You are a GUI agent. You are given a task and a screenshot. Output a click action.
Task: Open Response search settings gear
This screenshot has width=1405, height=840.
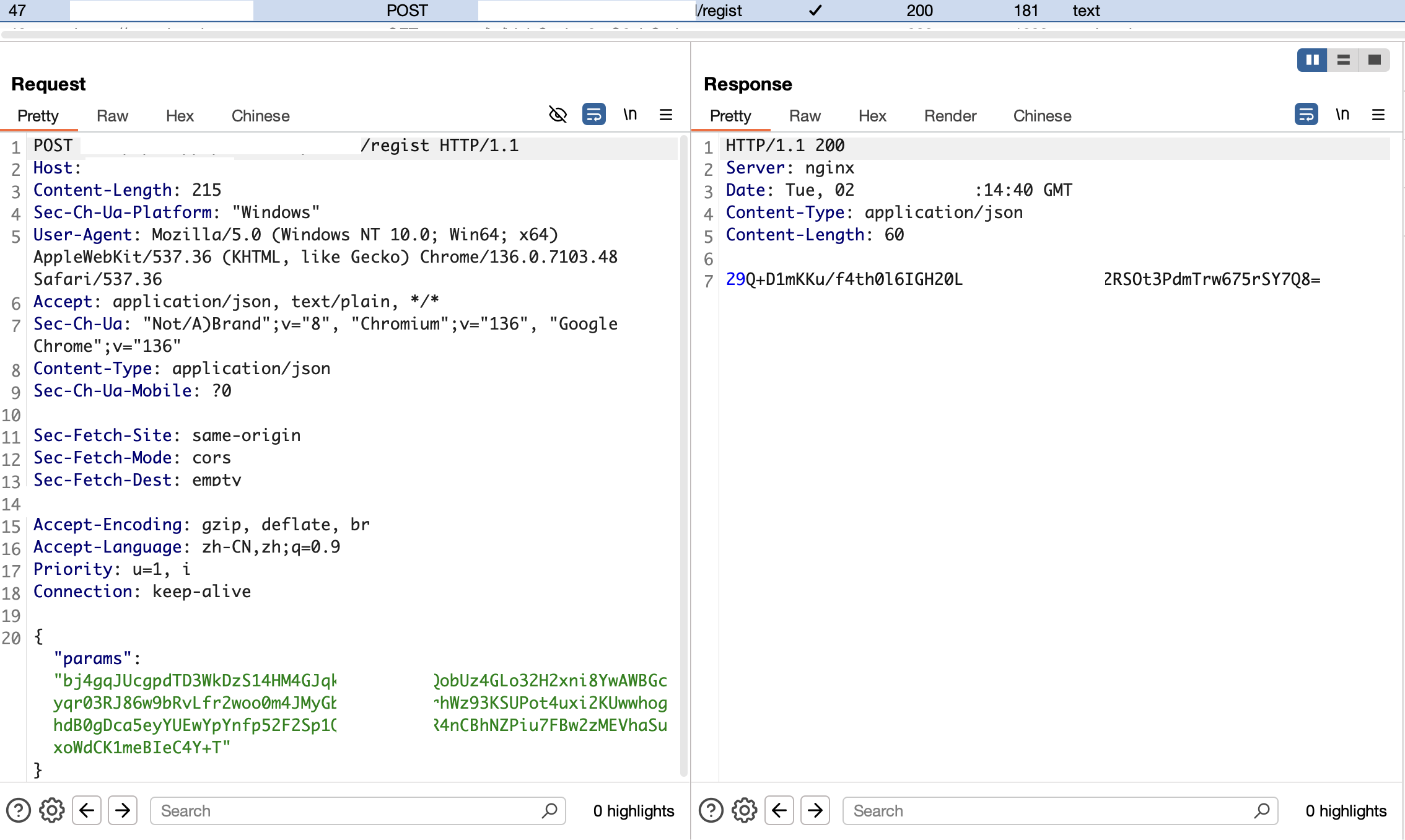coord(745,810)
